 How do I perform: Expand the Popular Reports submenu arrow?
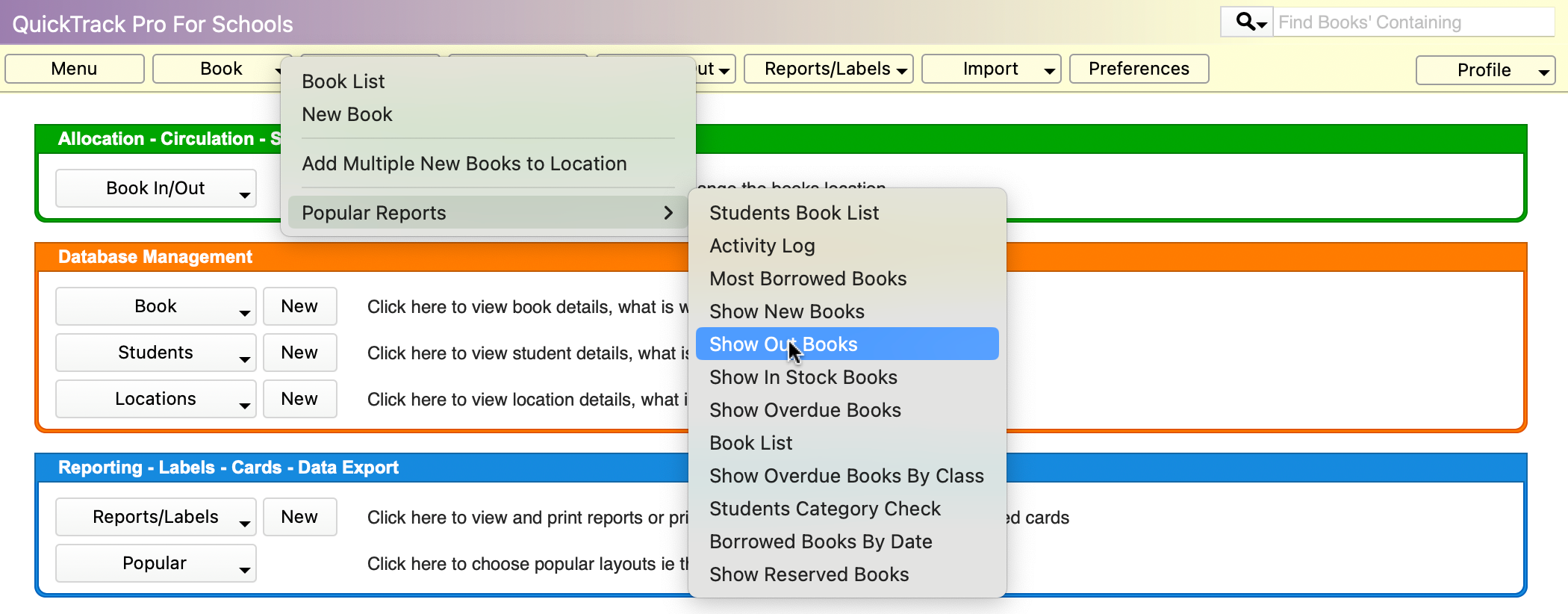[668, 213]
